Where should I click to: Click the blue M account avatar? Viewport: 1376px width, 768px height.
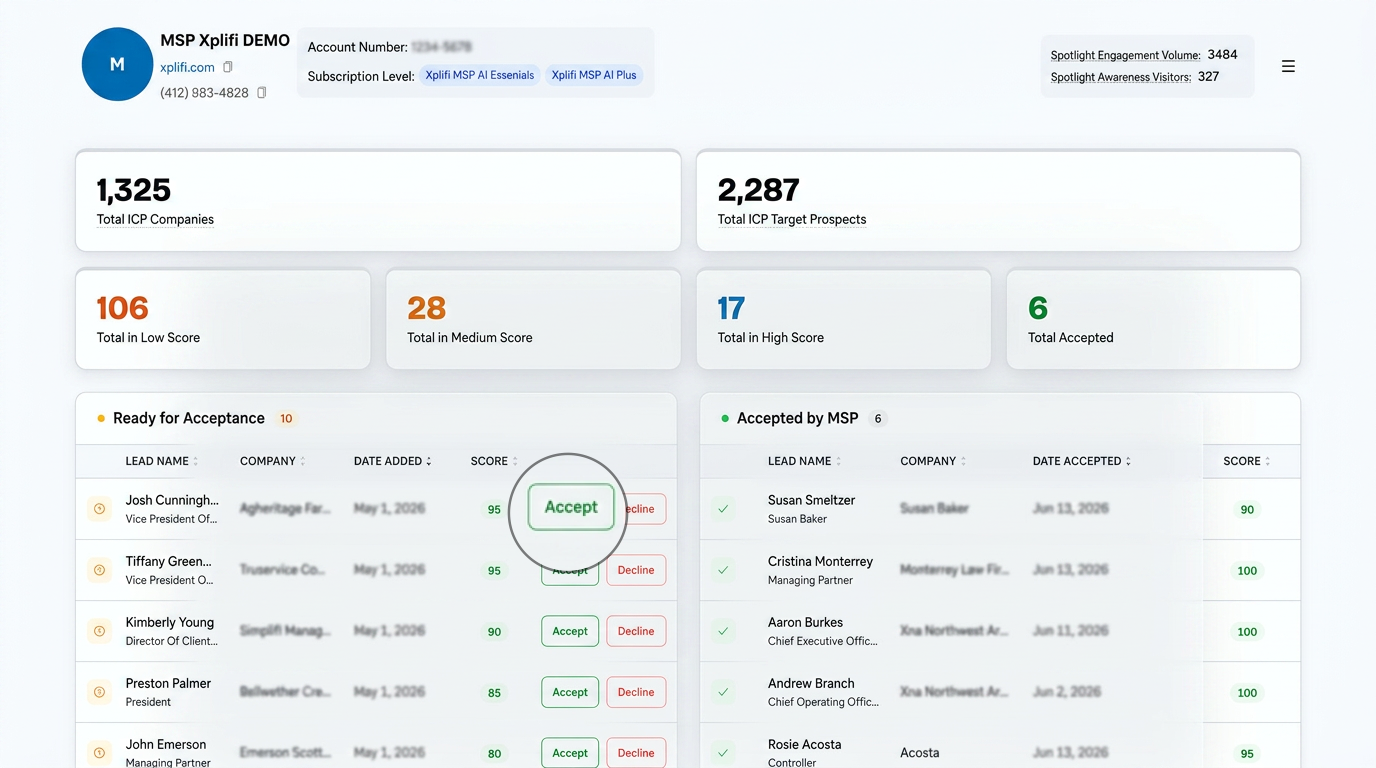click(x=117, y=64)
